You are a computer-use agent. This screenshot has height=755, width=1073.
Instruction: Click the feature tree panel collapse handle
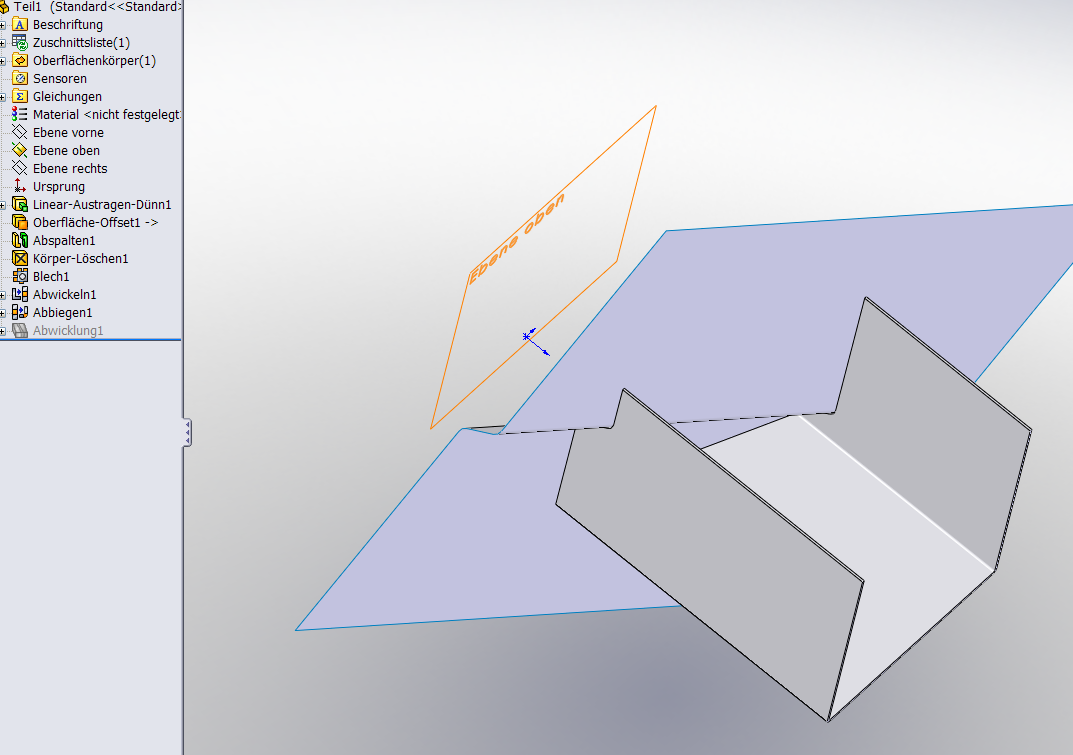click(x=187, y=433)
